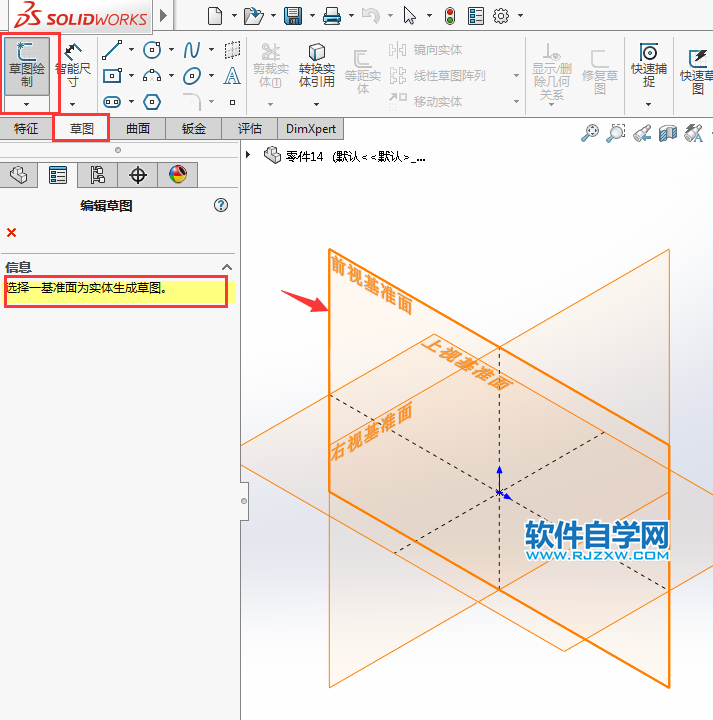Click the Rebuild traffic light icon
Viewport: 713px width, 720px height.
pos(450,16)
